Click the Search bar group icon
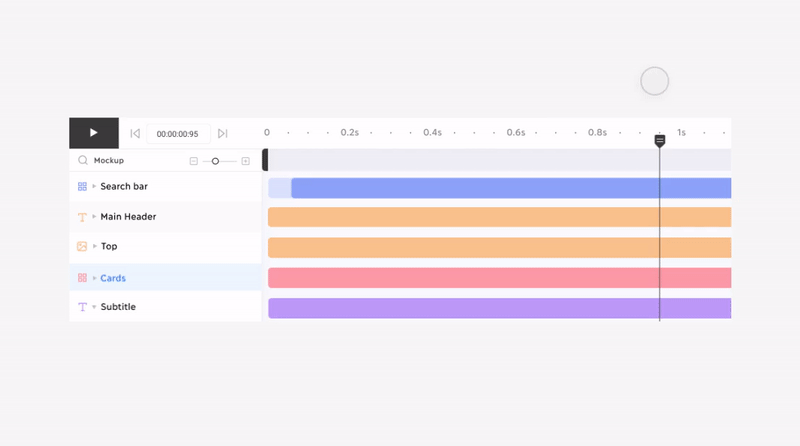This screenshot has height=446, width=800. (82, 186)
